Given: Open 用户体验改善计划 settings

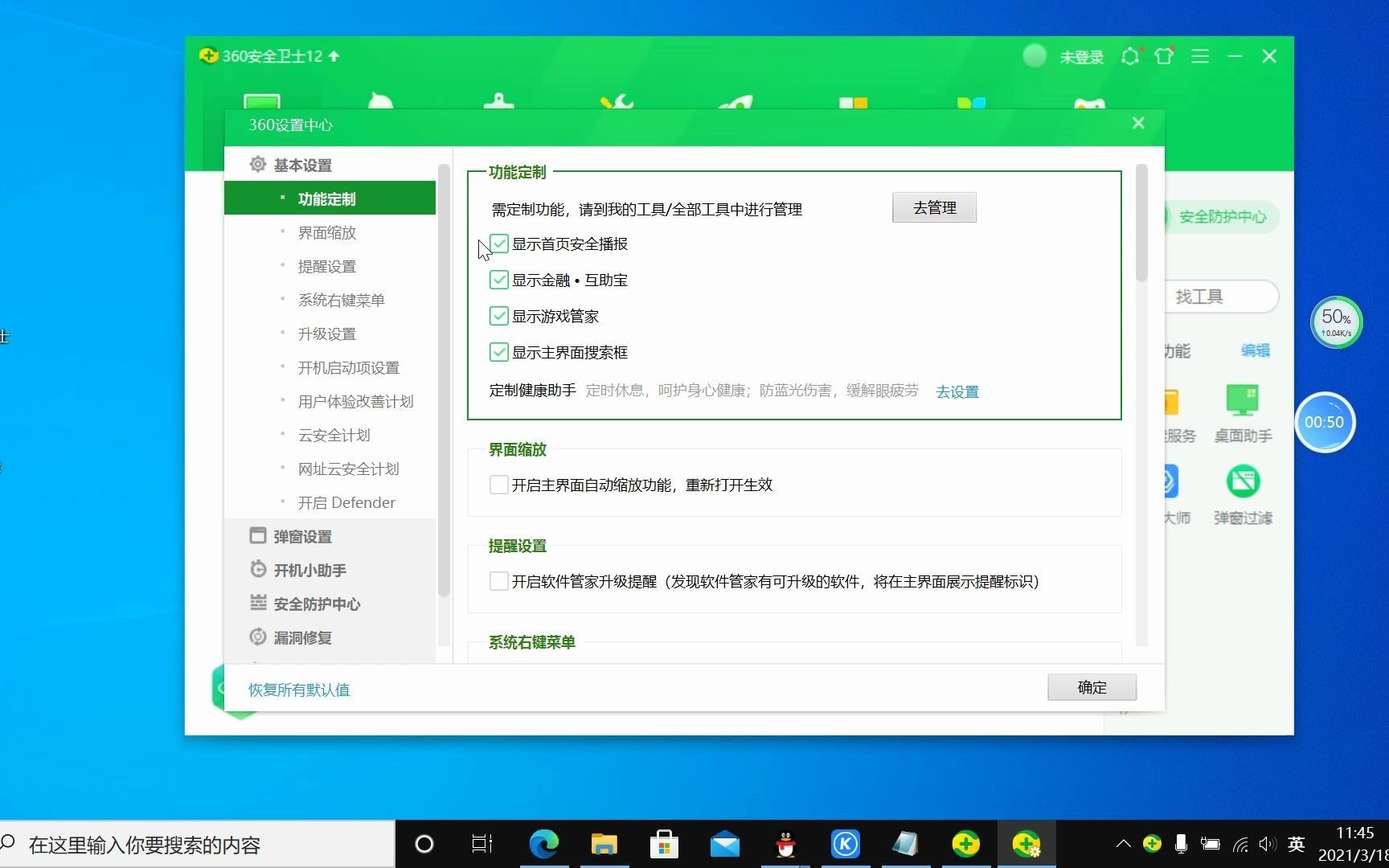Looking at the screenshot, I should click(x=355, y=401).
